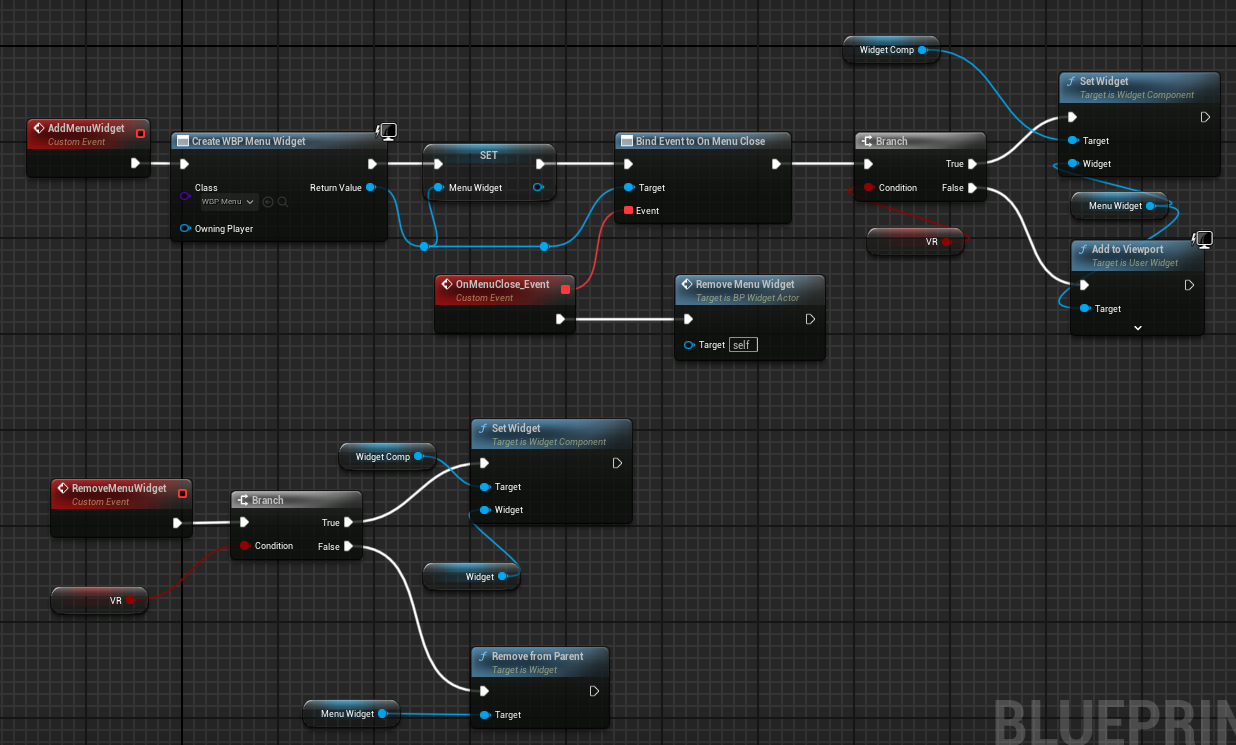Open the WBP Menu class dropdown

tap(228, 202)
